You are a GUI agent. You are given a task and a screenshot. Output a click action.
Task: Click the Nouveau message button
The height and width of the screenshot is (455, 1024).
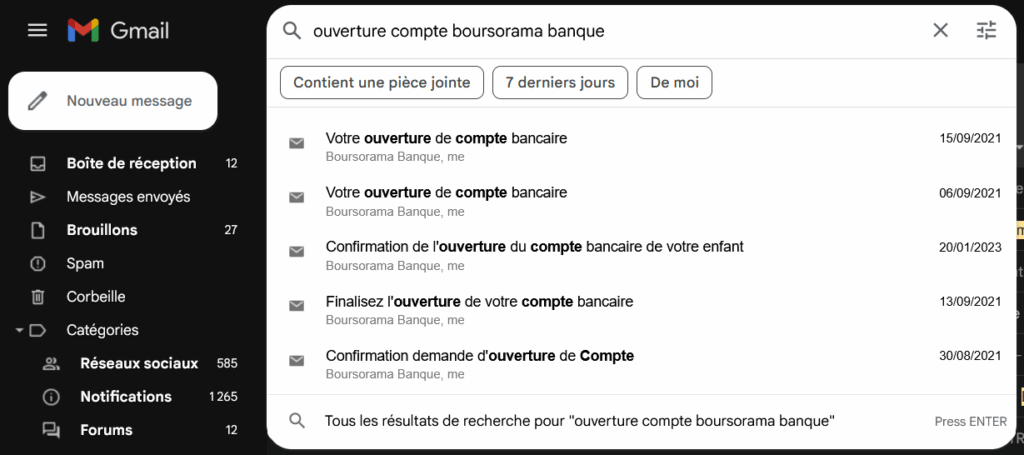click(x=113, y=101)
